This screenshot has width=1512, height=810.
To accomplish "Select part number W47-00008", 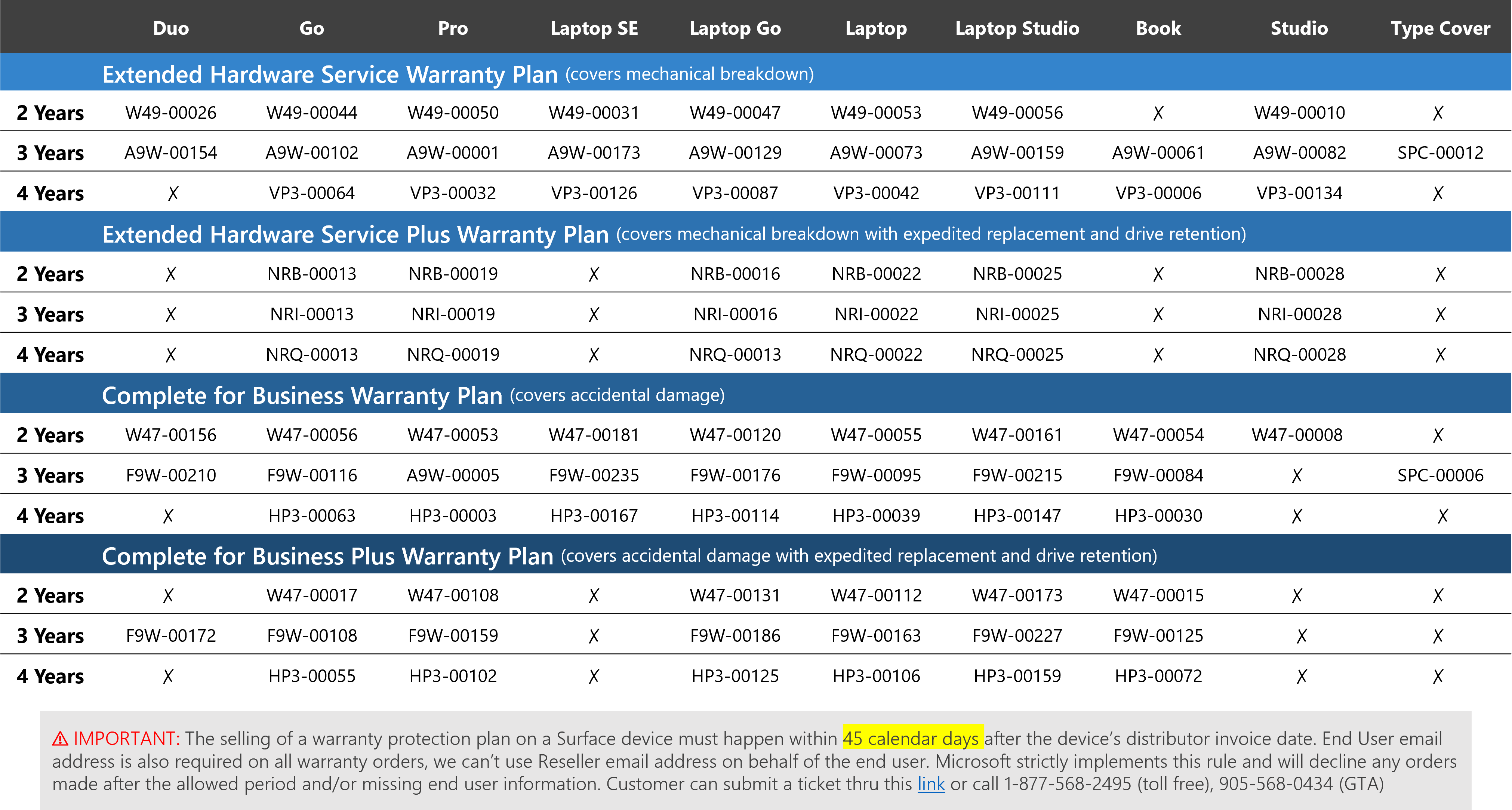I will [1297, 435].
